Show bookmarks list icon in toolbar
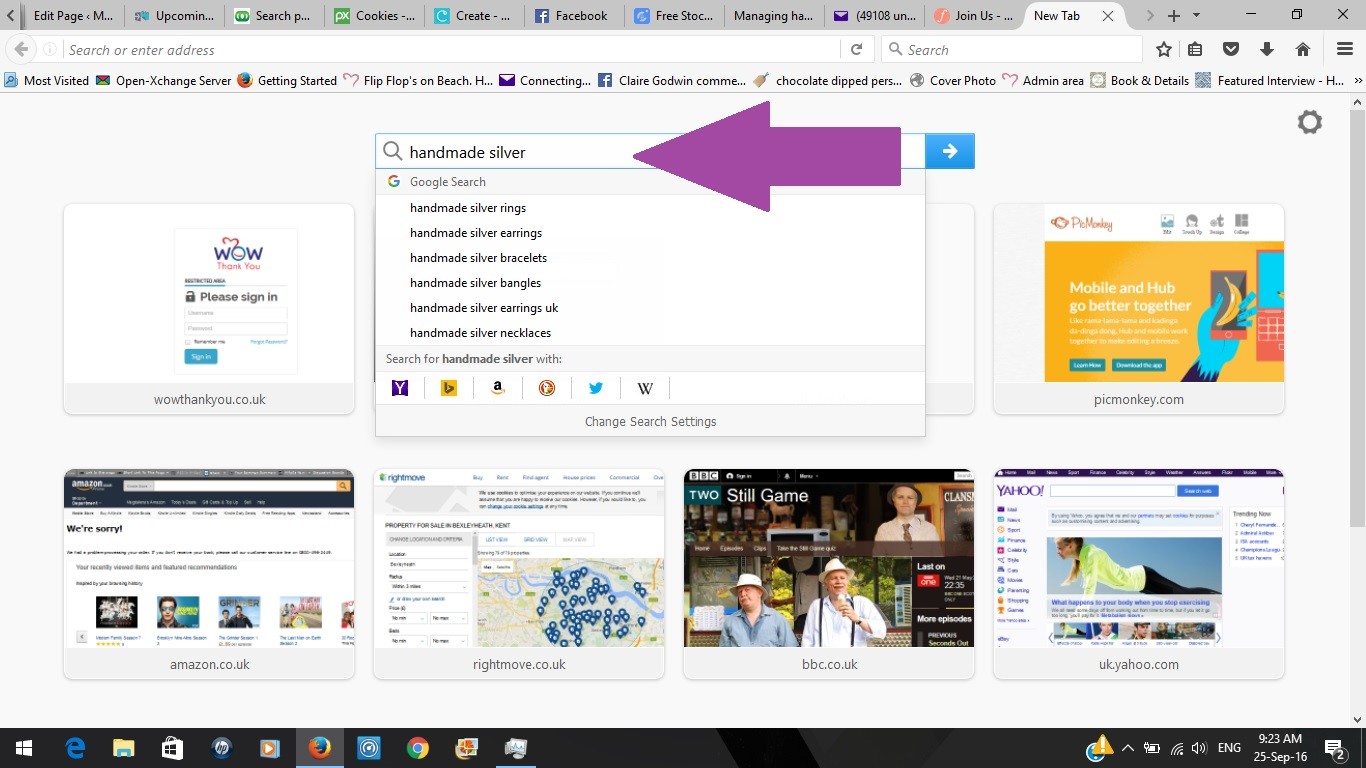The image size is (1366, 768). point(1195,49)
